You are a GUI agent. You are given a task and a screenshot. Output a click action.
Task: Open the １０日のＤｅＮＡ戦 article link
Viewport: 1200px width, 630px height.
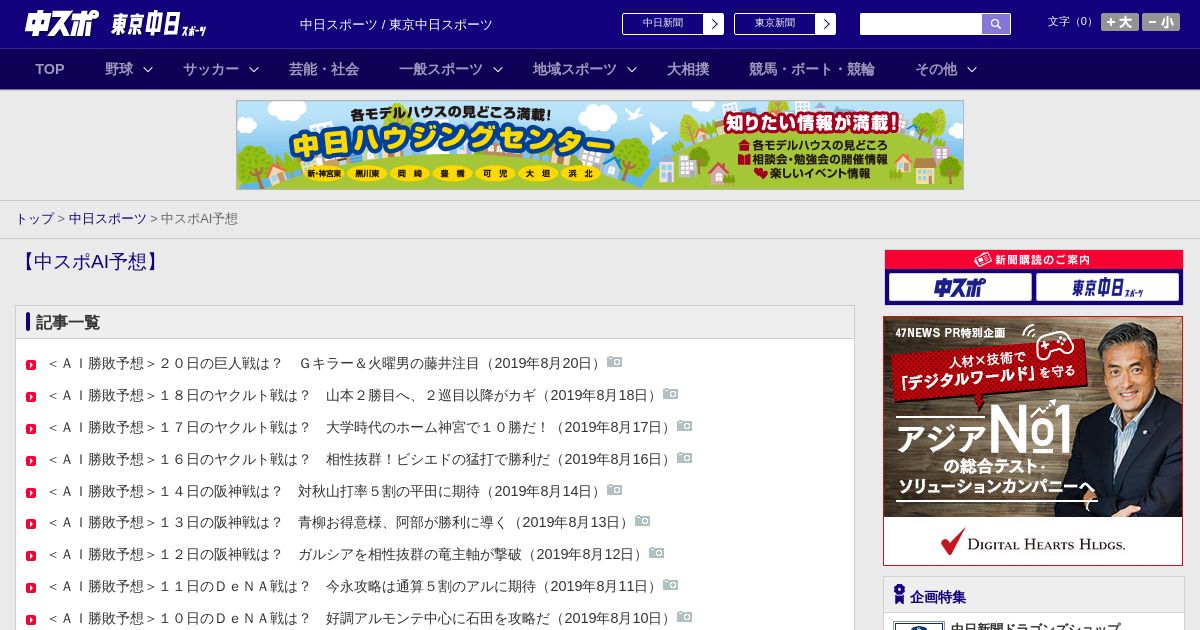coord(361,618)
